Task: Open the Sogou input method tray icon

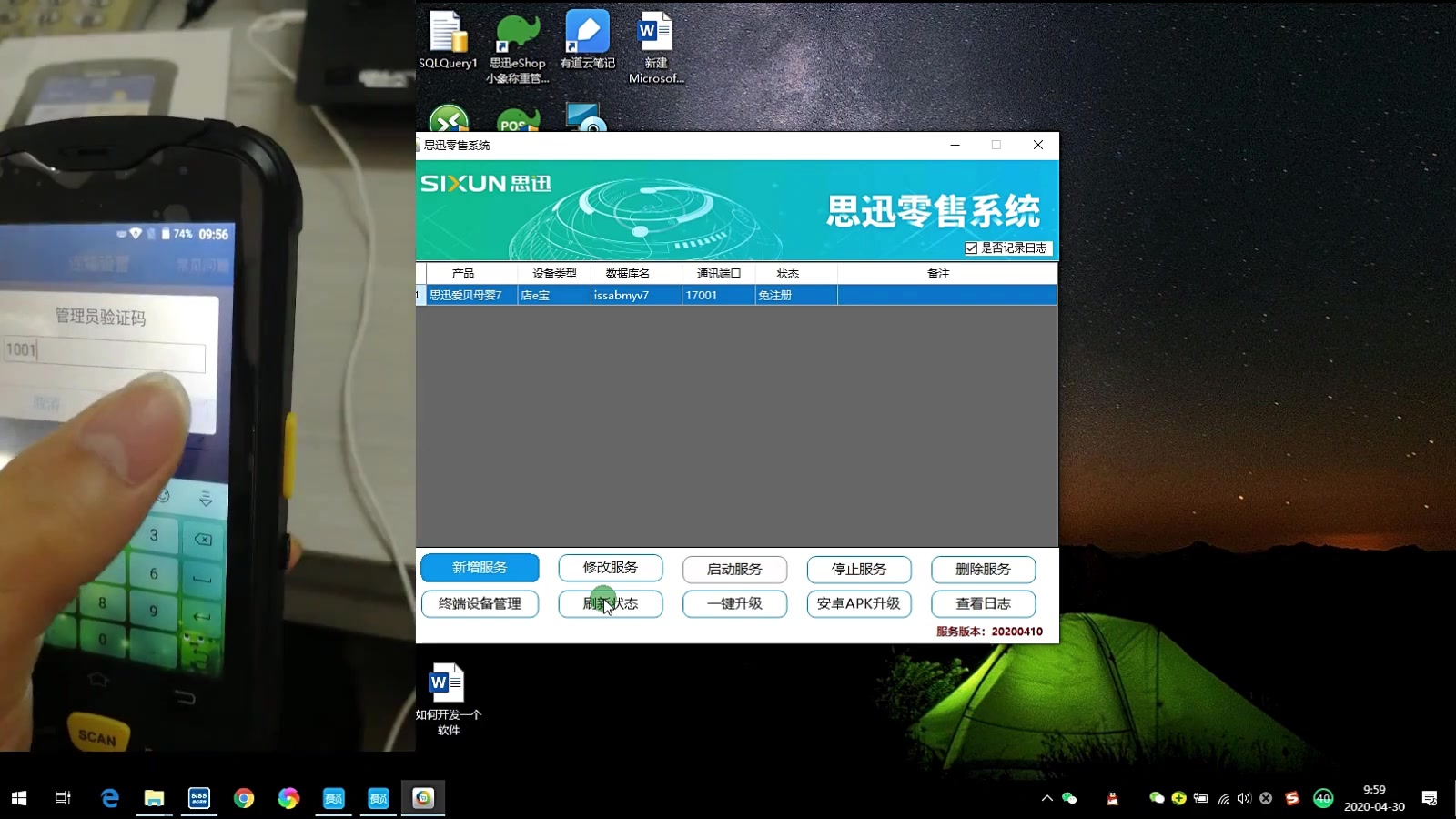Action: (1292, 798)
